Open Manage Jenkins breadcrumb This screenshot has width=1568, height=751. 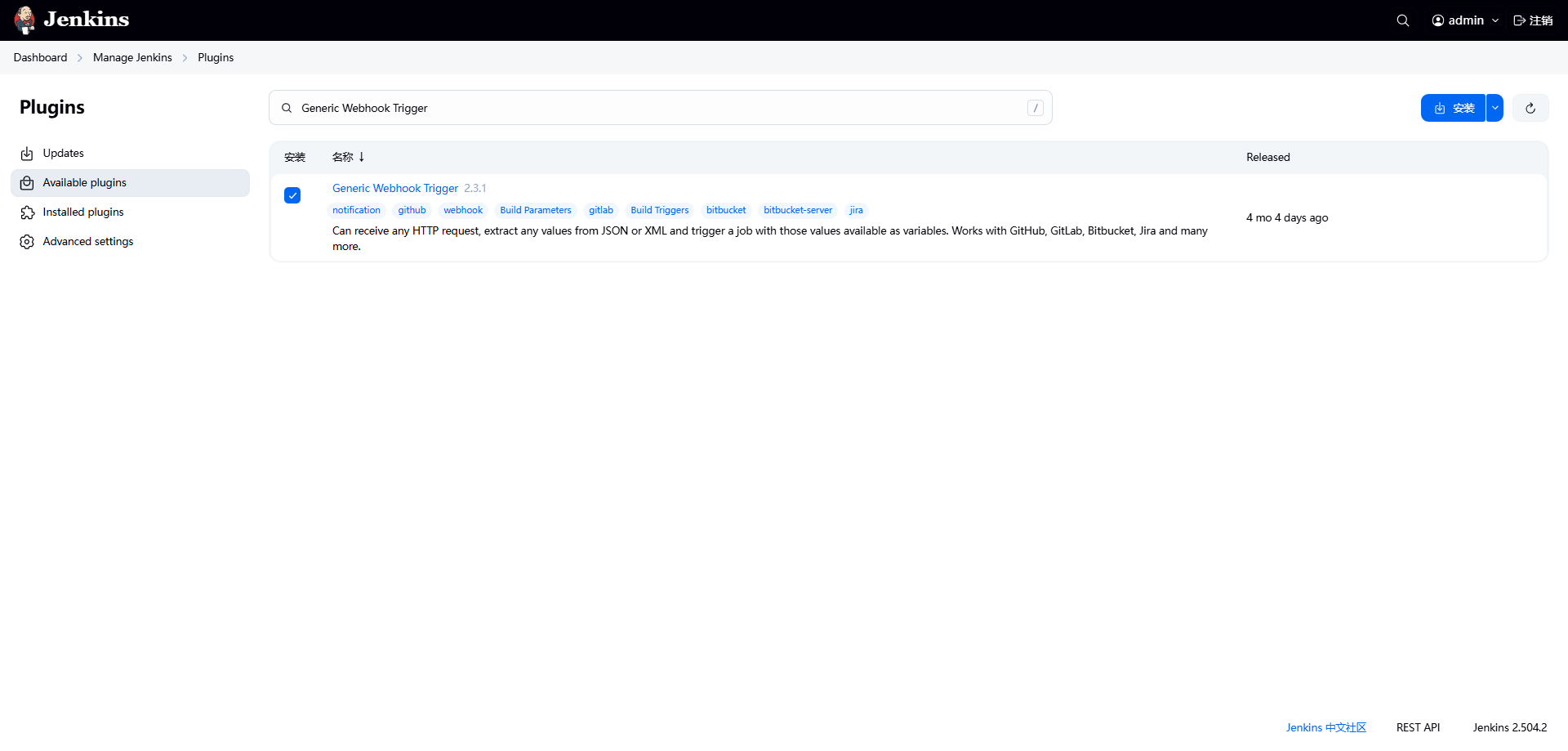[x=132, y=57]
